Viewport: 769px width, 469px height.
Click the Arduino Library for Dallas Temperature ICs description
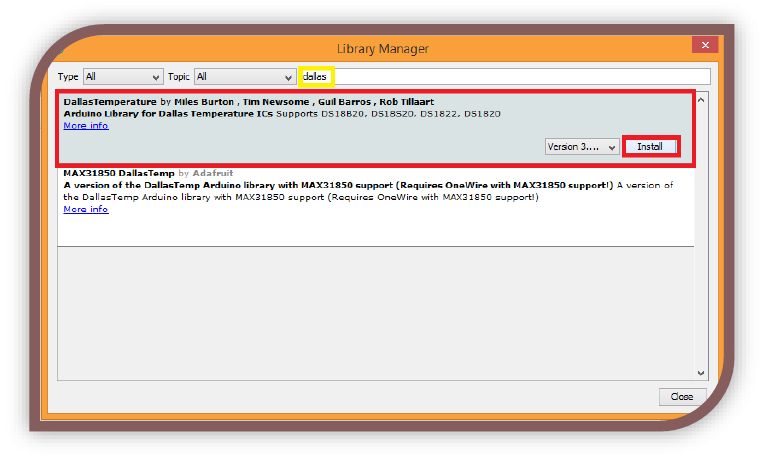168,114
